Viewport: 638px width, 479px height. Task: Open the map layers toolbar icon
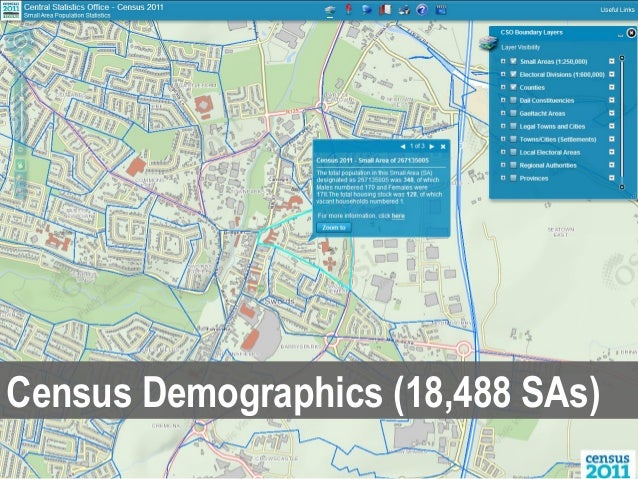coord(330,11)
